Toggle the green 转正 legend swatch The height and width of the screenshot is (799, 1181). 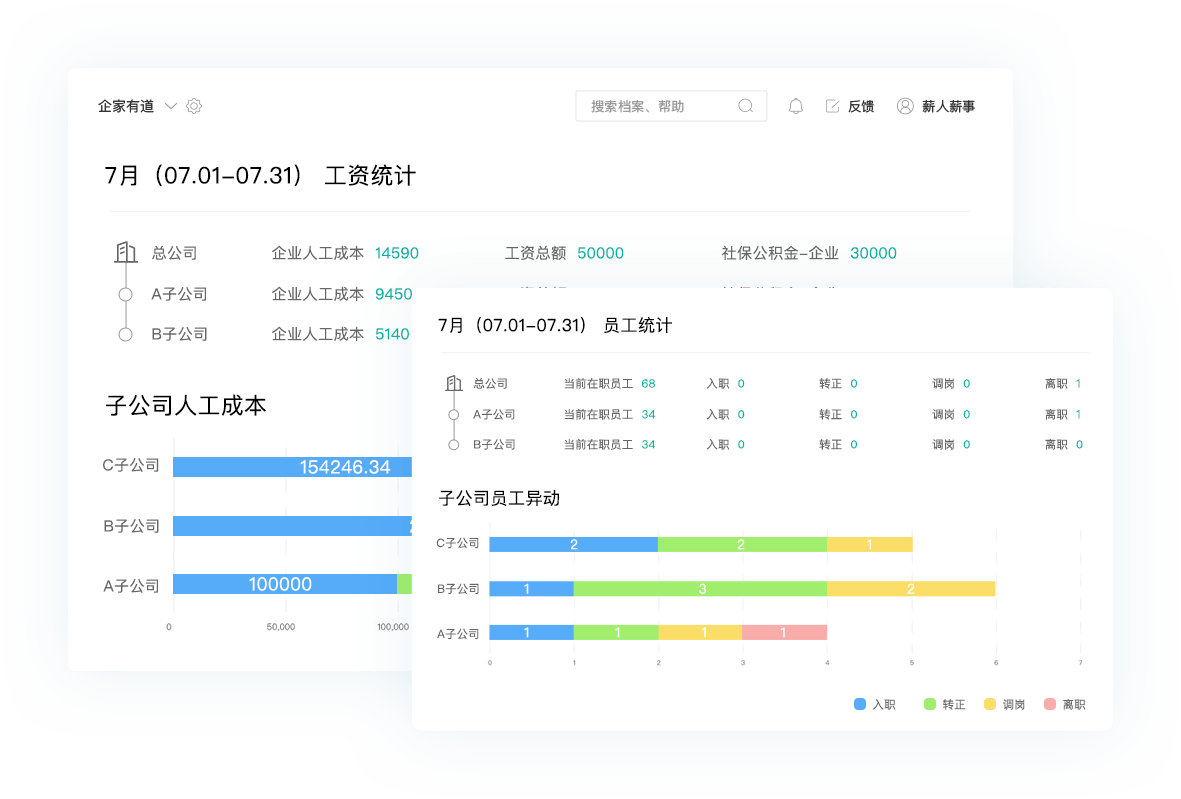[x=929, y=704]
